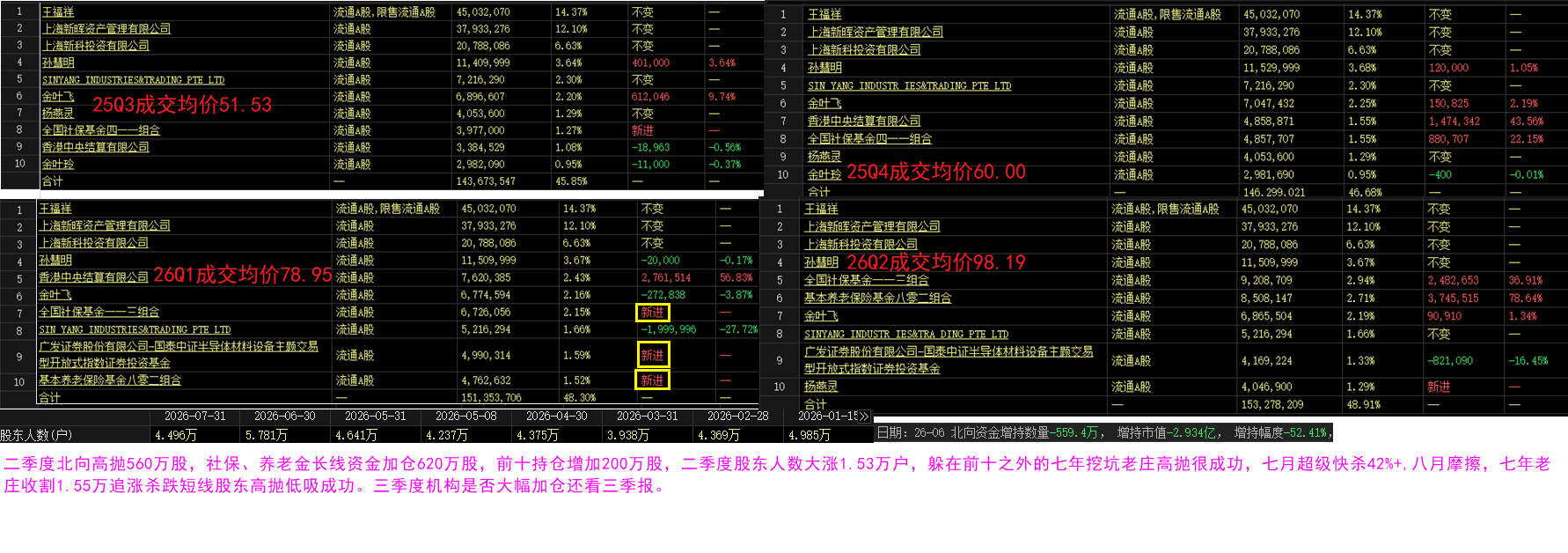Select the 2026-07-31 date column header
Screen dimensions: 1568x553
[x=195, y=417]
